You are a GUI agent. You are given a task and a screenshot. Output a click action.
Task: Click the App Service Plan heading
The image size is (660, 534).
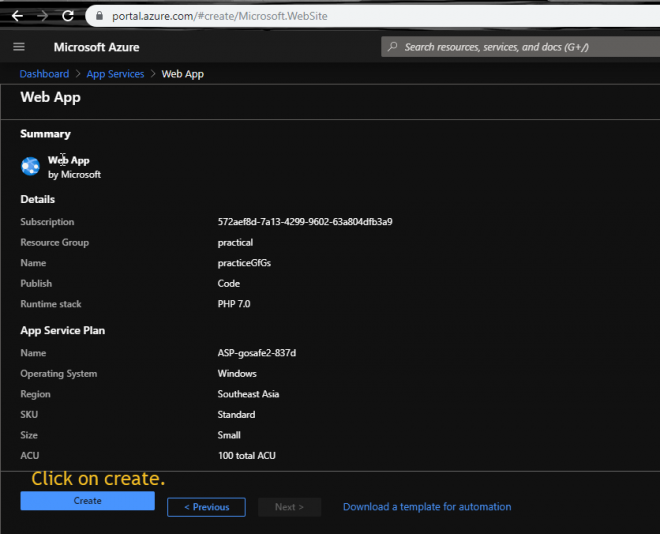click(63, 331)
